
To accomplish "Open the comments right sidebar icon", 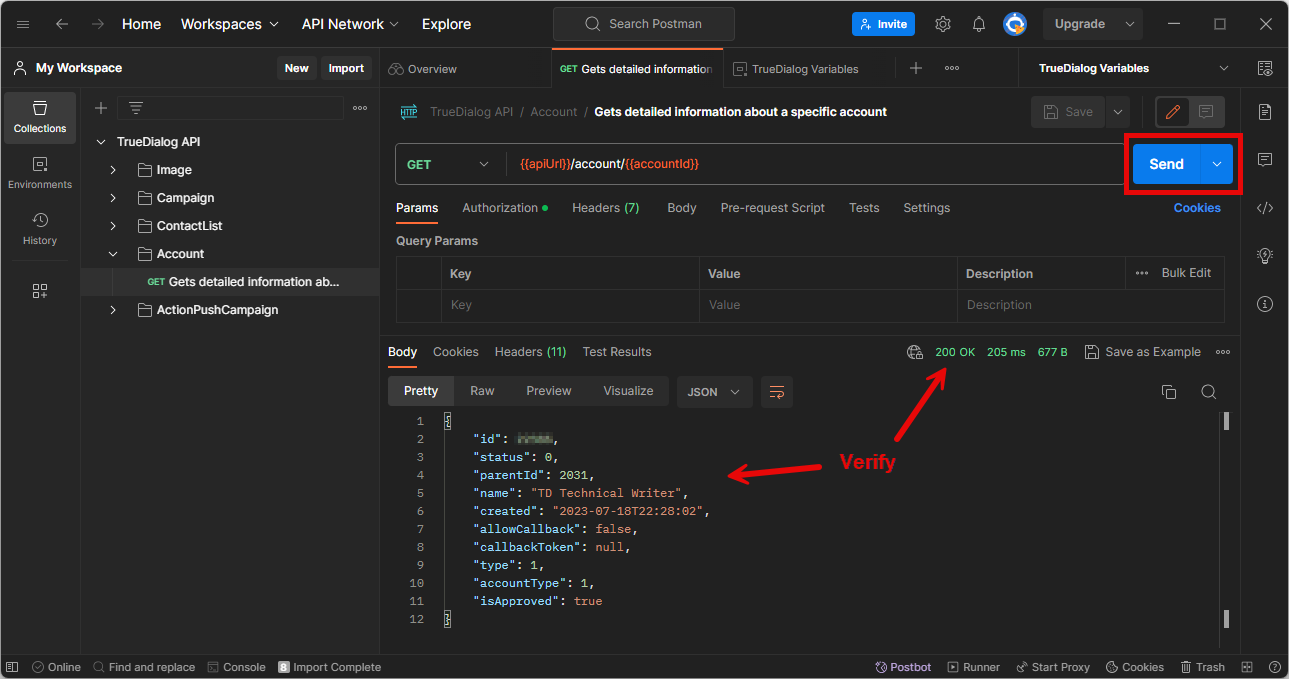I will 1265,160.
